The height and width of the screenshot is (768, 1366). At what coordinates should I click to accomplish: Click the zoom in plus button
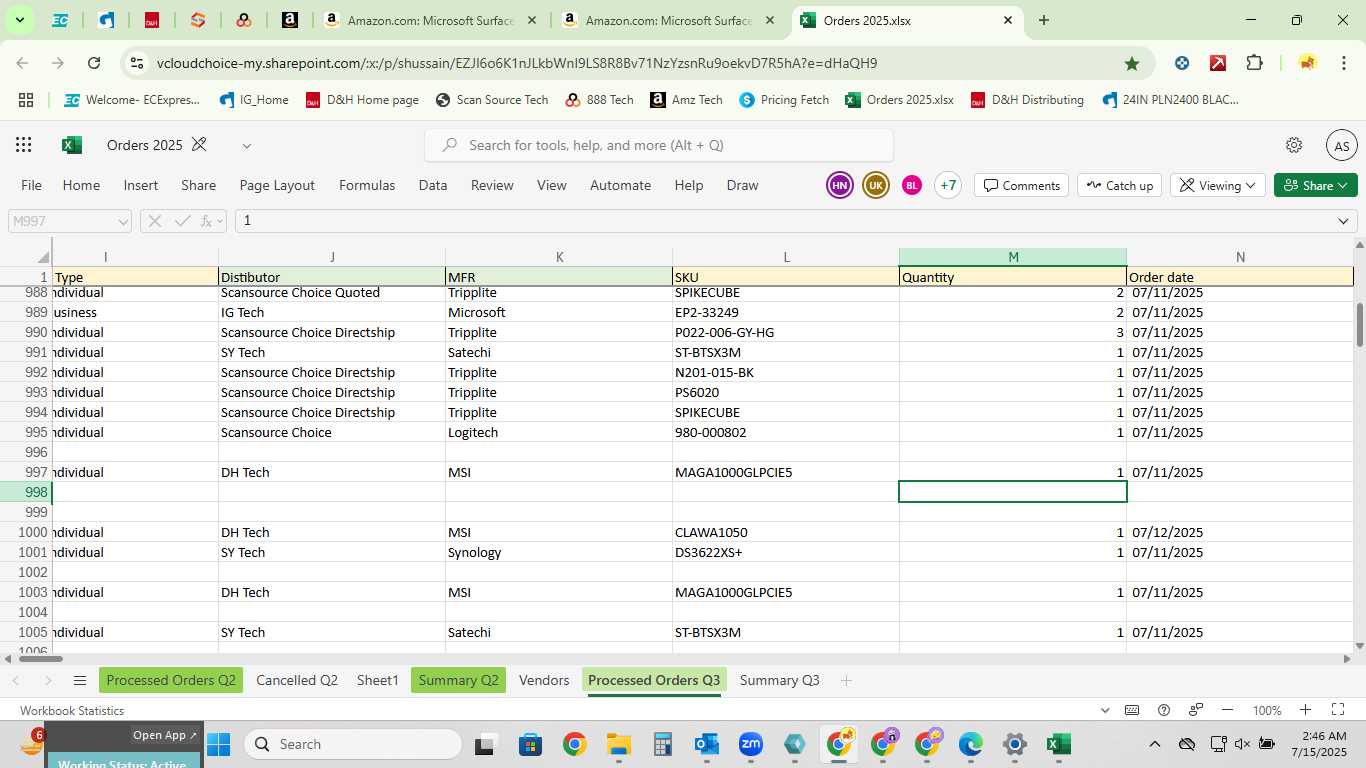(x=1305, y=710)
